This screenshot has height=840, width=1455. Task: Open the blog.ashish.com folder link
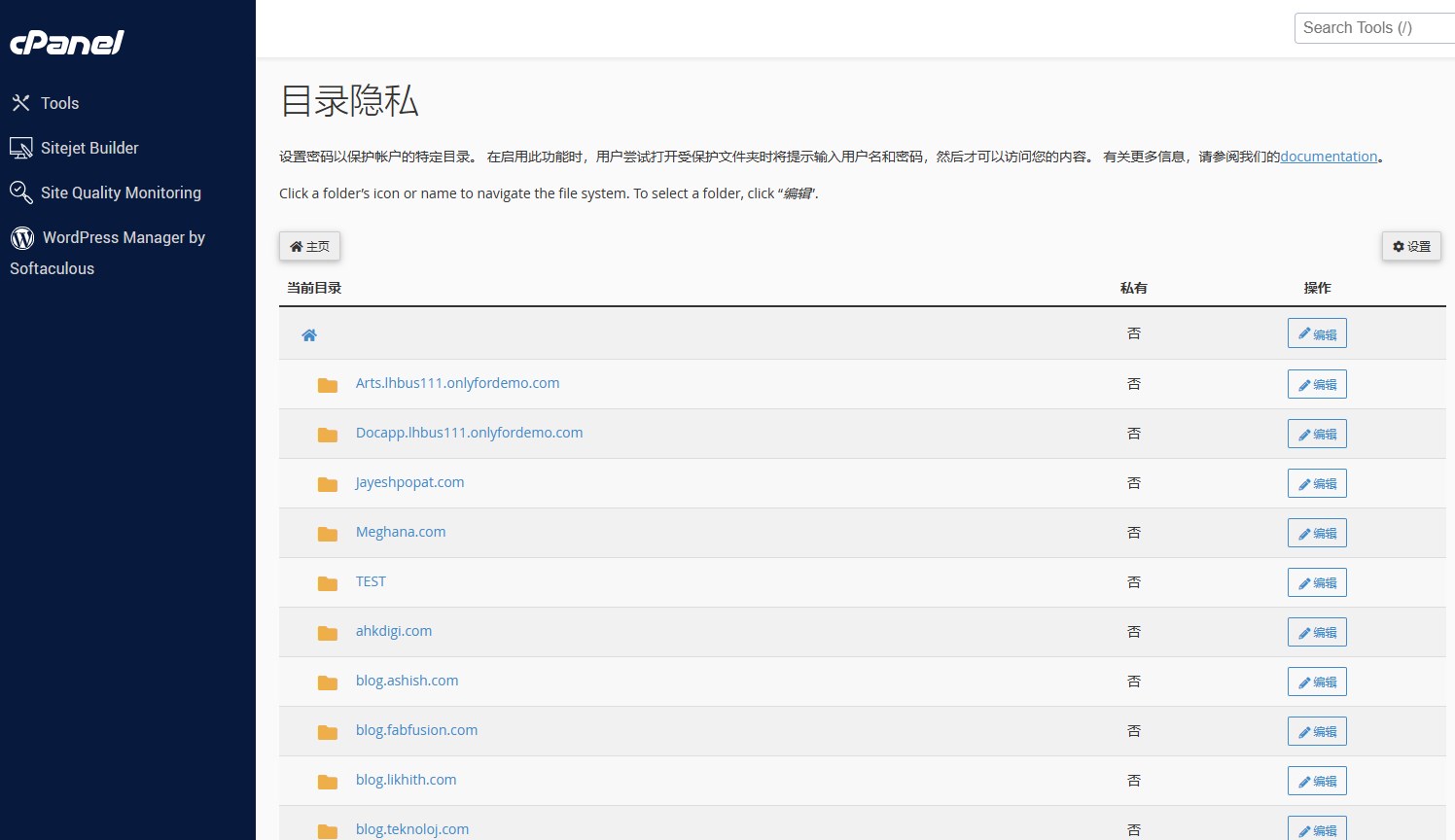[x=407, y=681]
